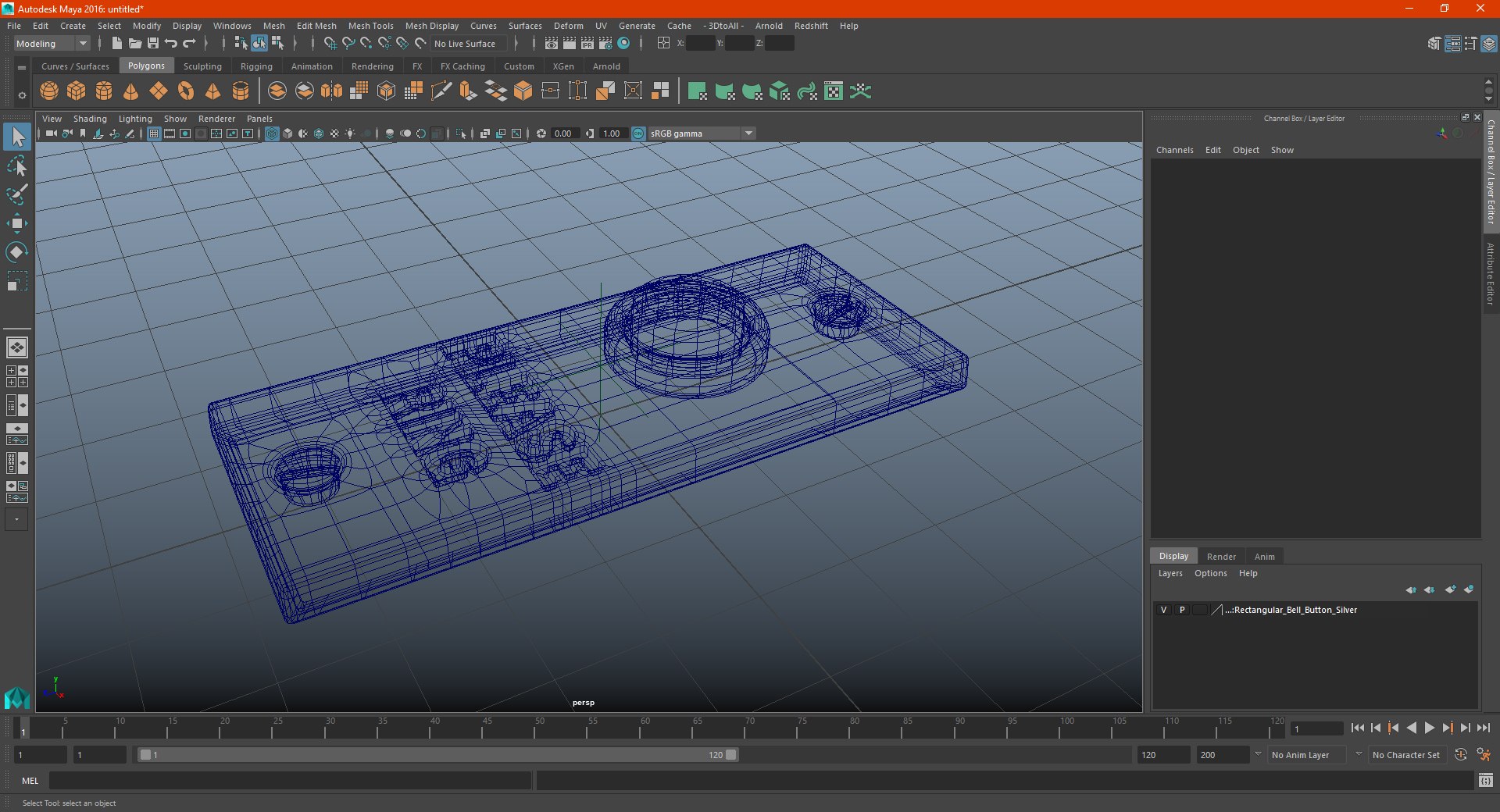Click the Open Scene folder icon
This screenshot has width=1500, height=812.
[135, 44]
